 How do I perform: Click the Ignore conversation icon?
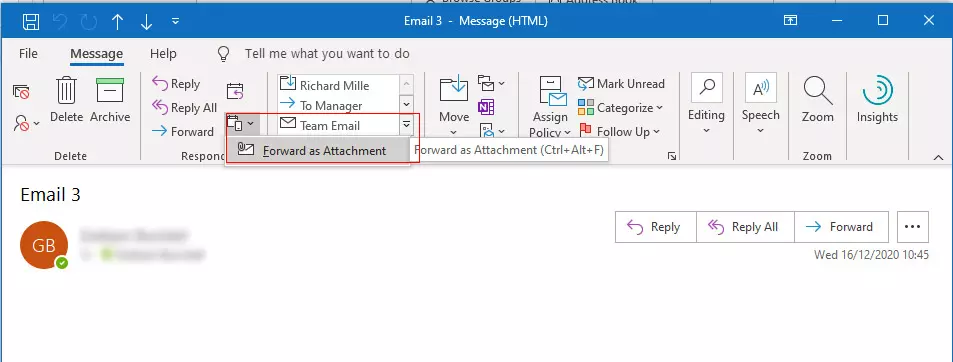[x=21, y=92]
